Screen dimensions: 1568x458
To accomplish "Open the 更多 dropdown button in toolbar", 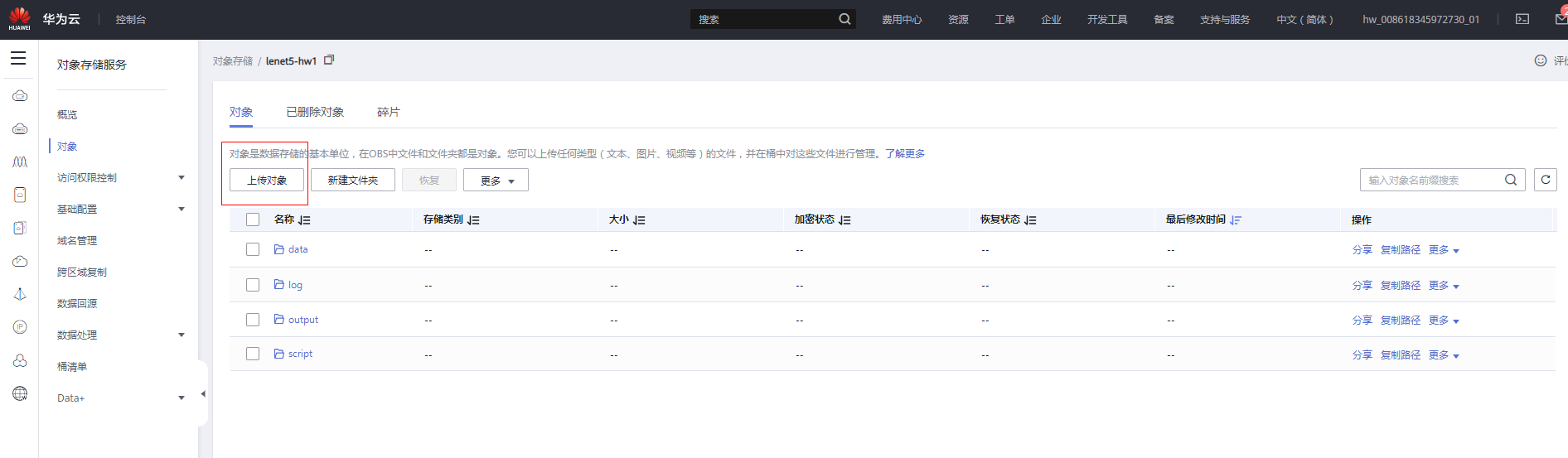I will point(496,180).
